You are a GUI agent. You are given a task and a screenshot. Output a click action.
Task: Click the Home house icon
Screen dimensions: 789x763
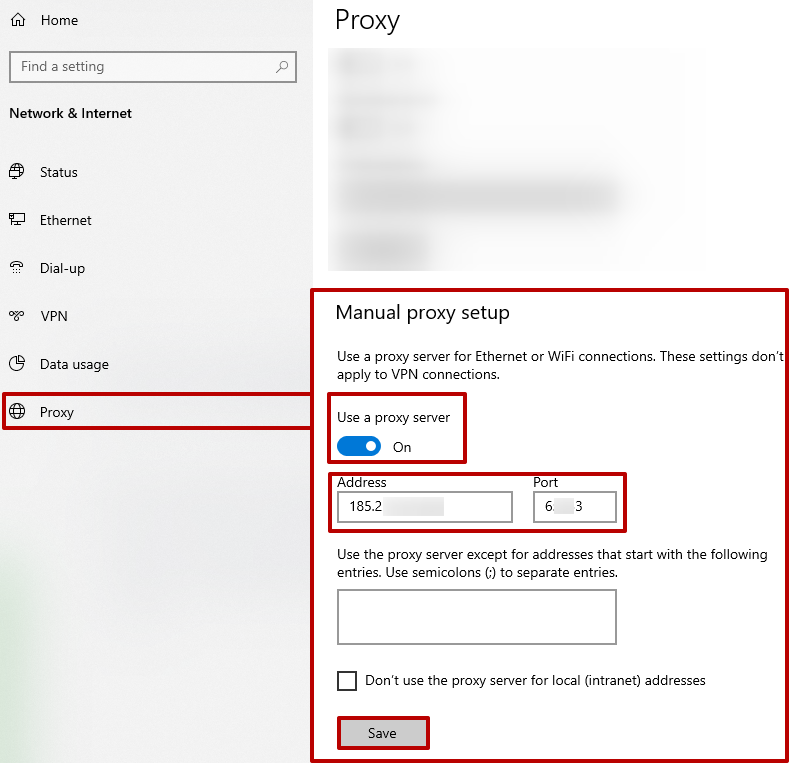pos(17,20)
